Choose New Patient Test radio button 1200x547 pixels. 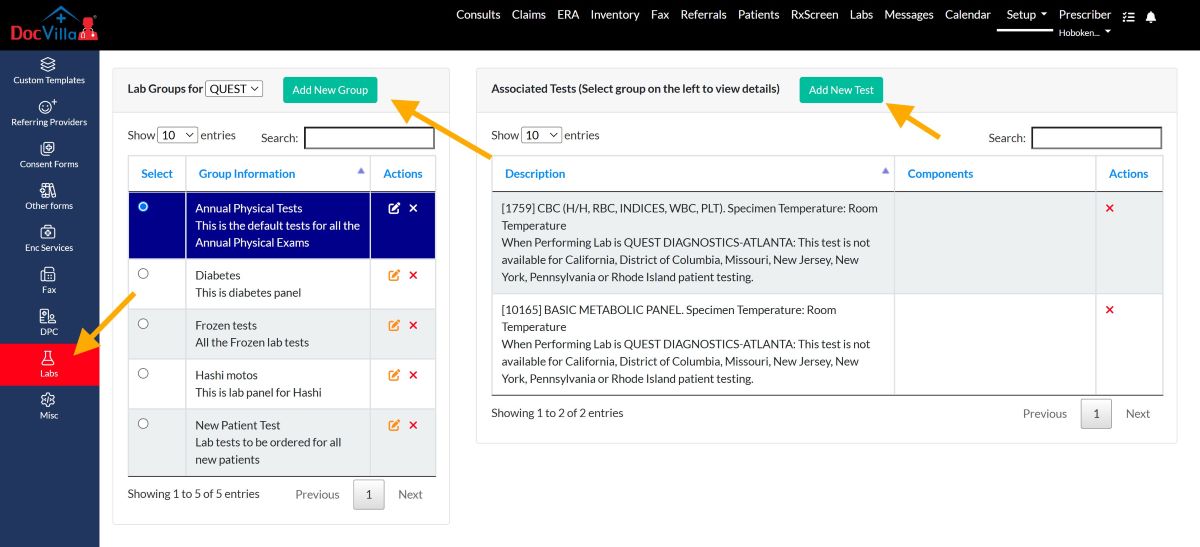pyautogui.click(x=143, y=423)
